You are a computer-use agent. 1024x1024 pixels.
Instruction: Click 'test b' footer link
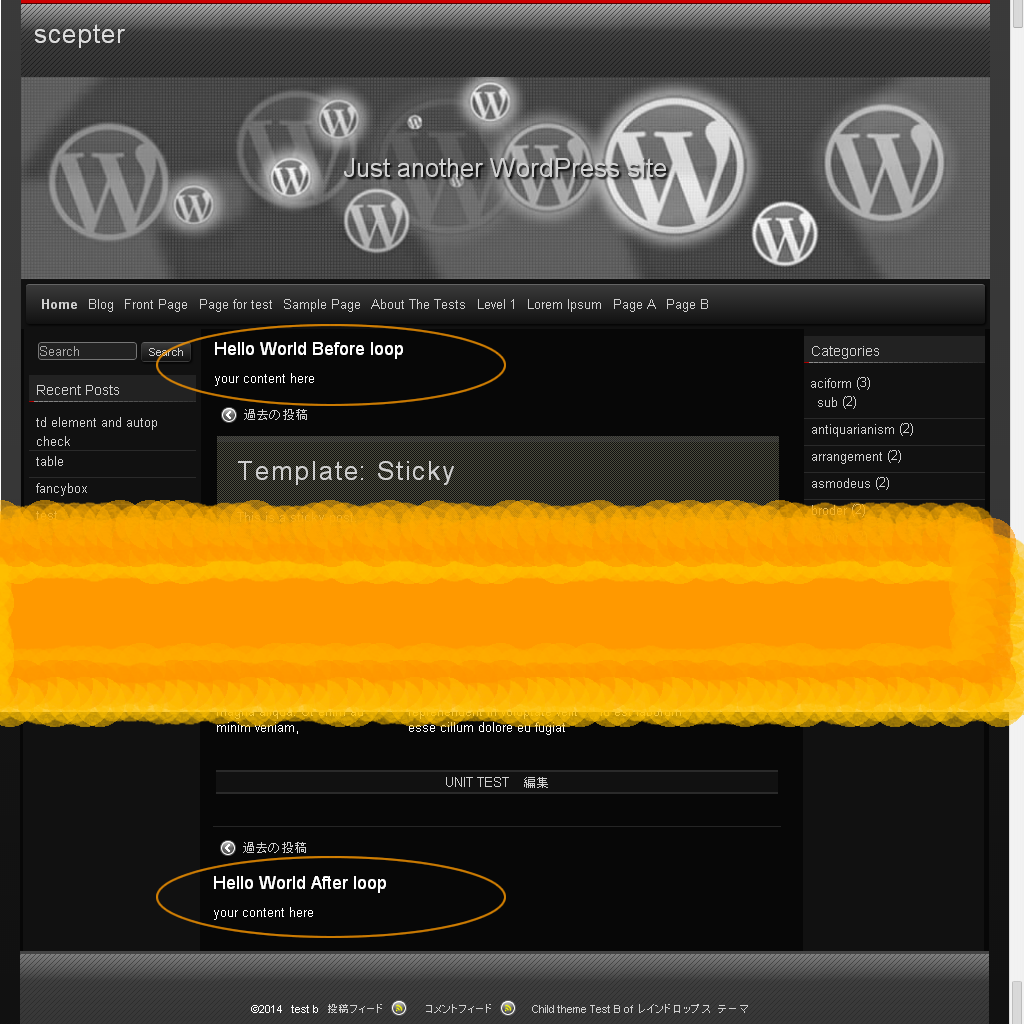[304, 1009]
